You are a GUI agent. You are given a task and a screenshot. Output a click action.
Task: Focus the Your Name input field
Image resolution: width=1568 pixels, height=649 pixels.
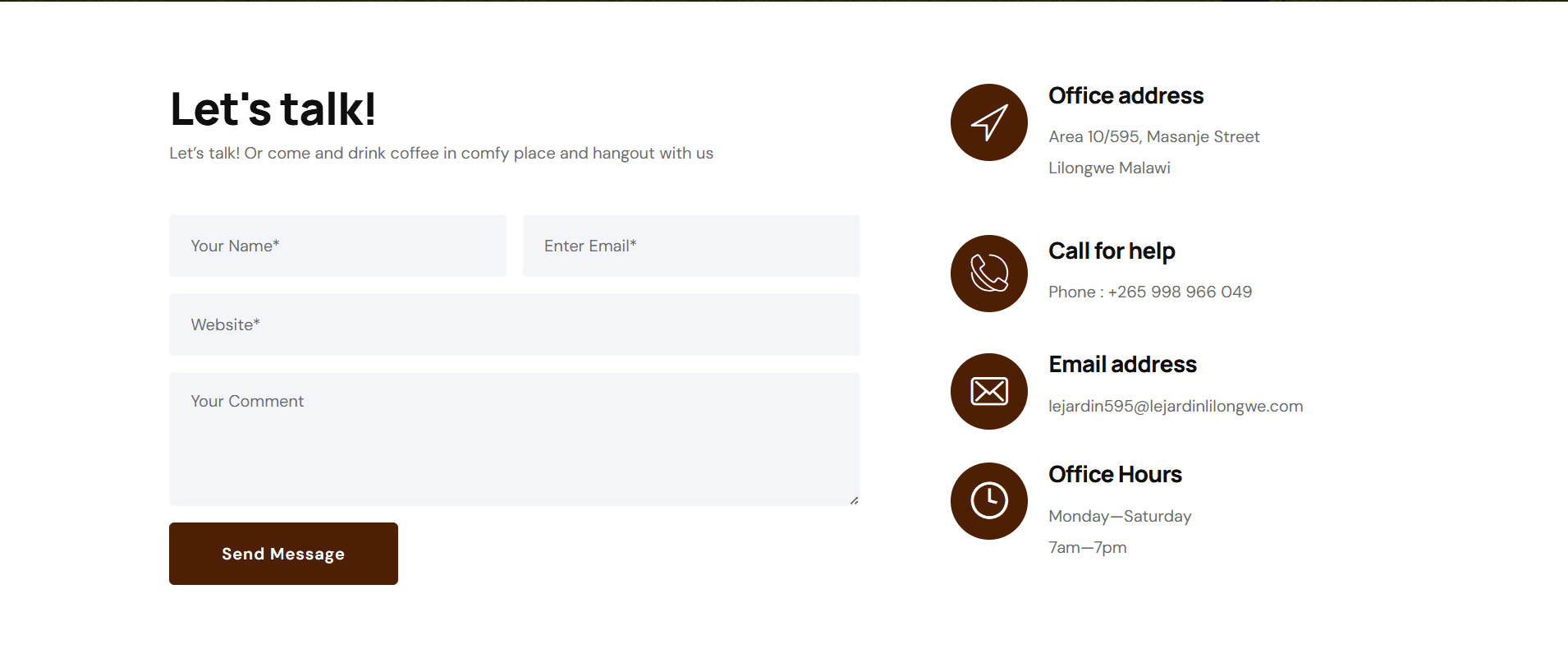click(x=337, y=246)
